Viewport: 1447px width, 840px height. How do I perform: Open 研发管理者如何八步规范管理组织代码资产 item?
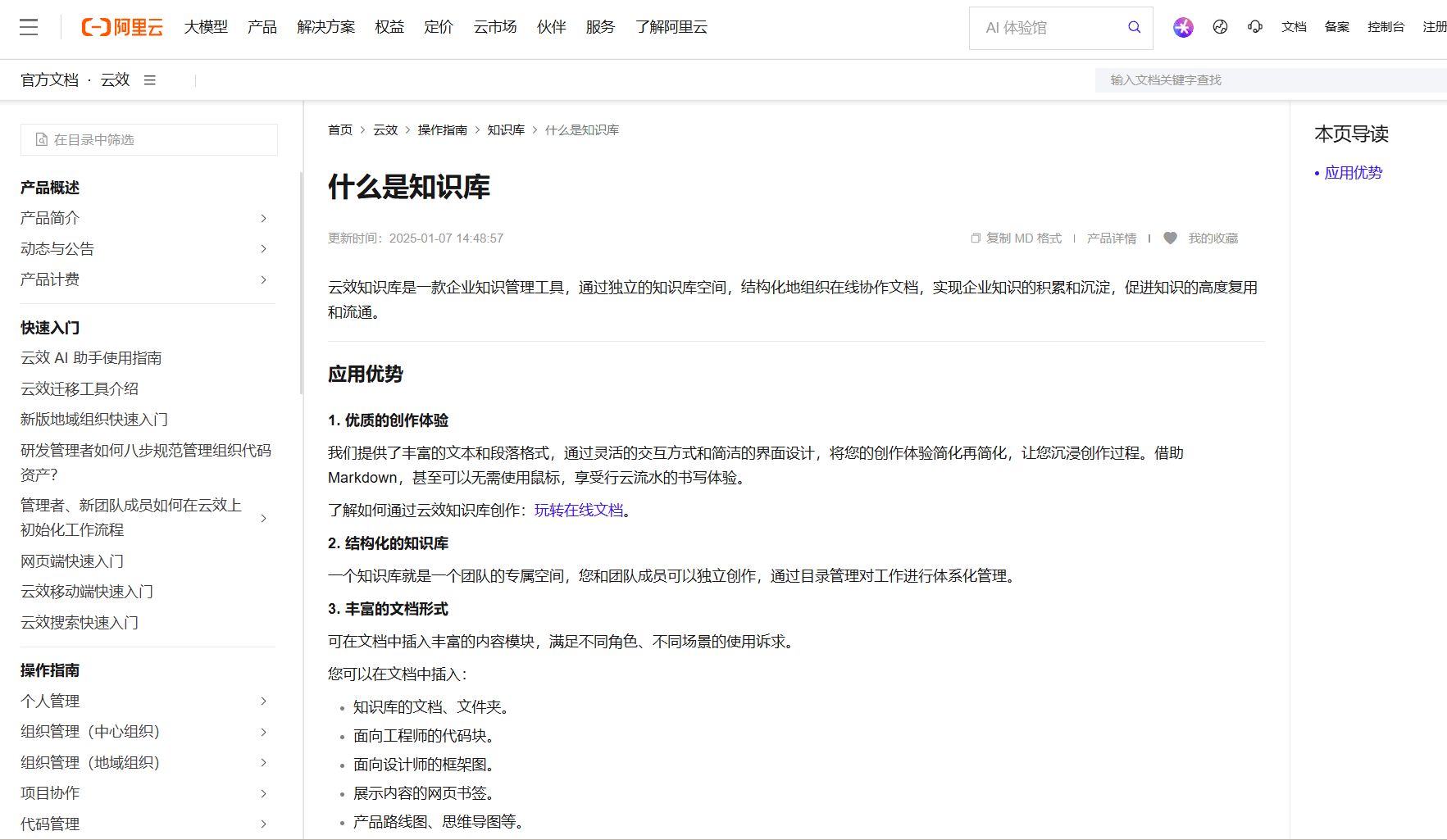[146, 463]
